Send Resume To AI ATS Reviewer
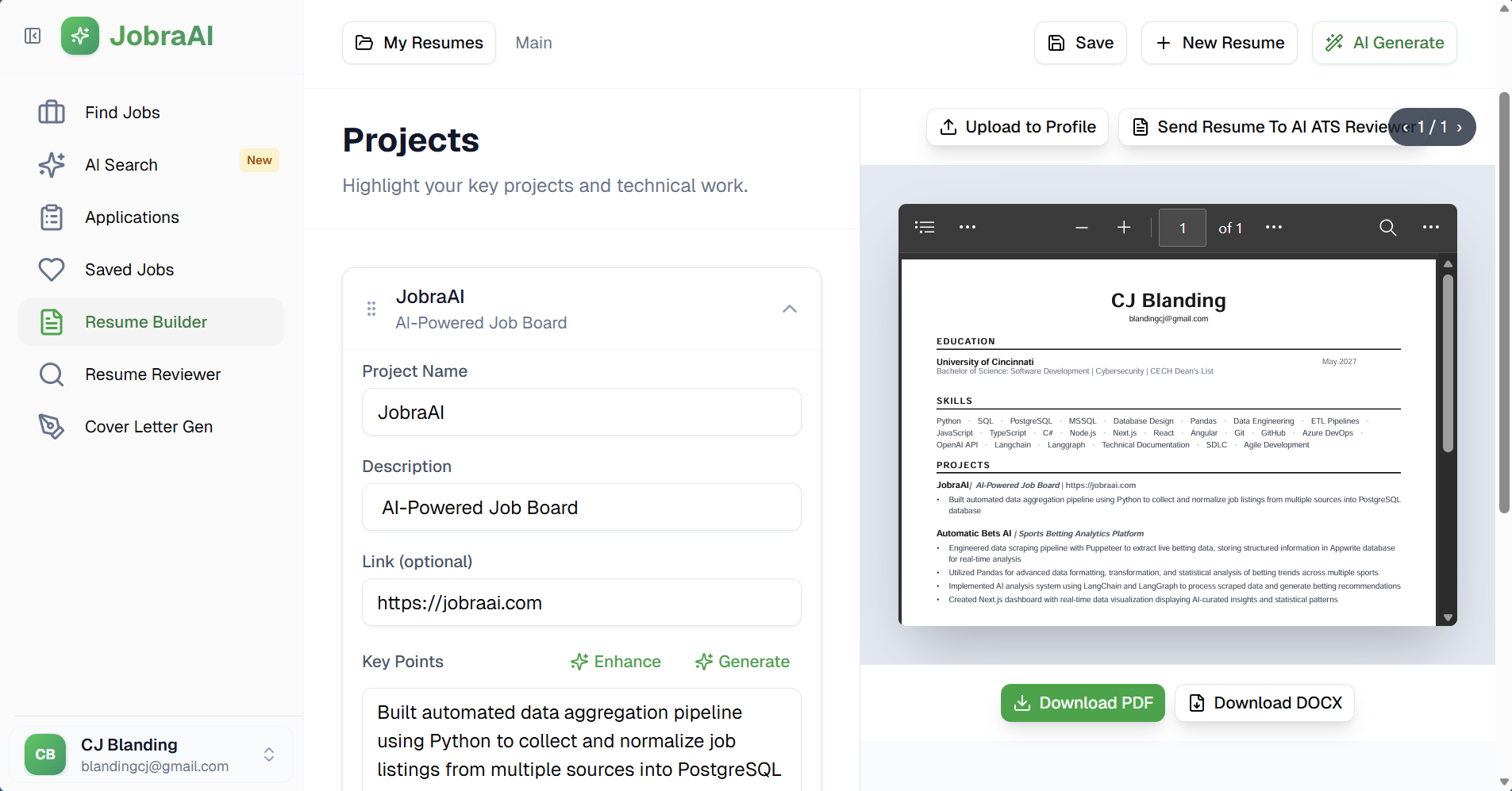Viewport: 1512px width, 791px height. pyautogui.click(x=1275, y=127)
